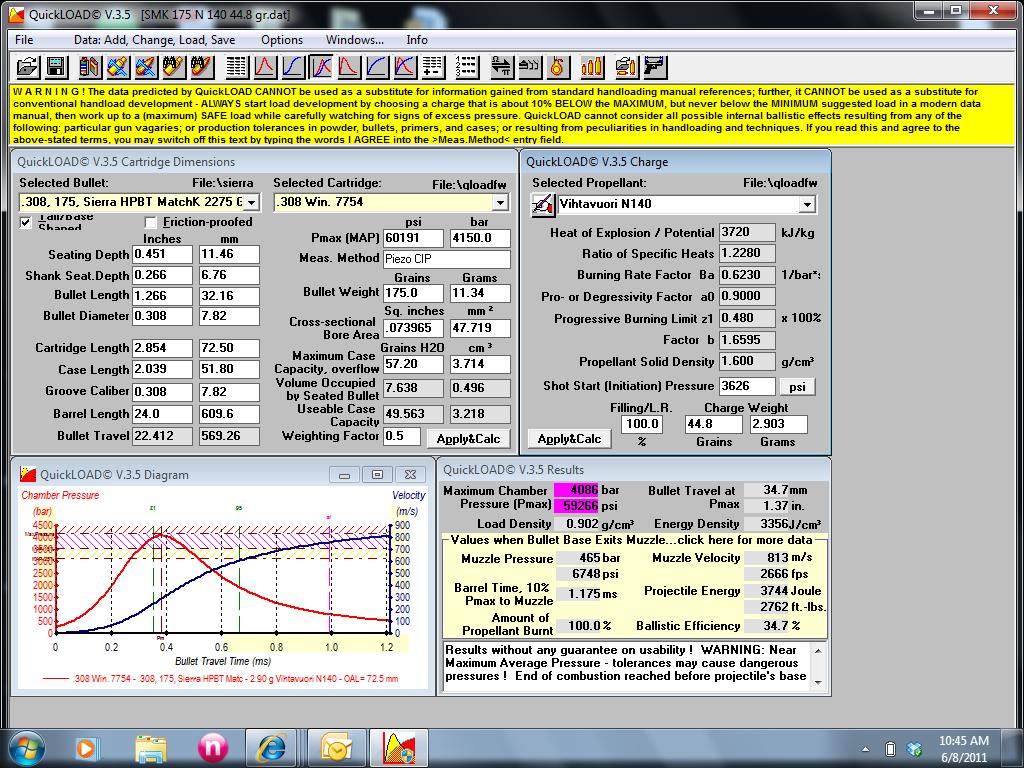
Task: Click the first binoculars search toolbar icon
Action: click(x=174, y=67)
